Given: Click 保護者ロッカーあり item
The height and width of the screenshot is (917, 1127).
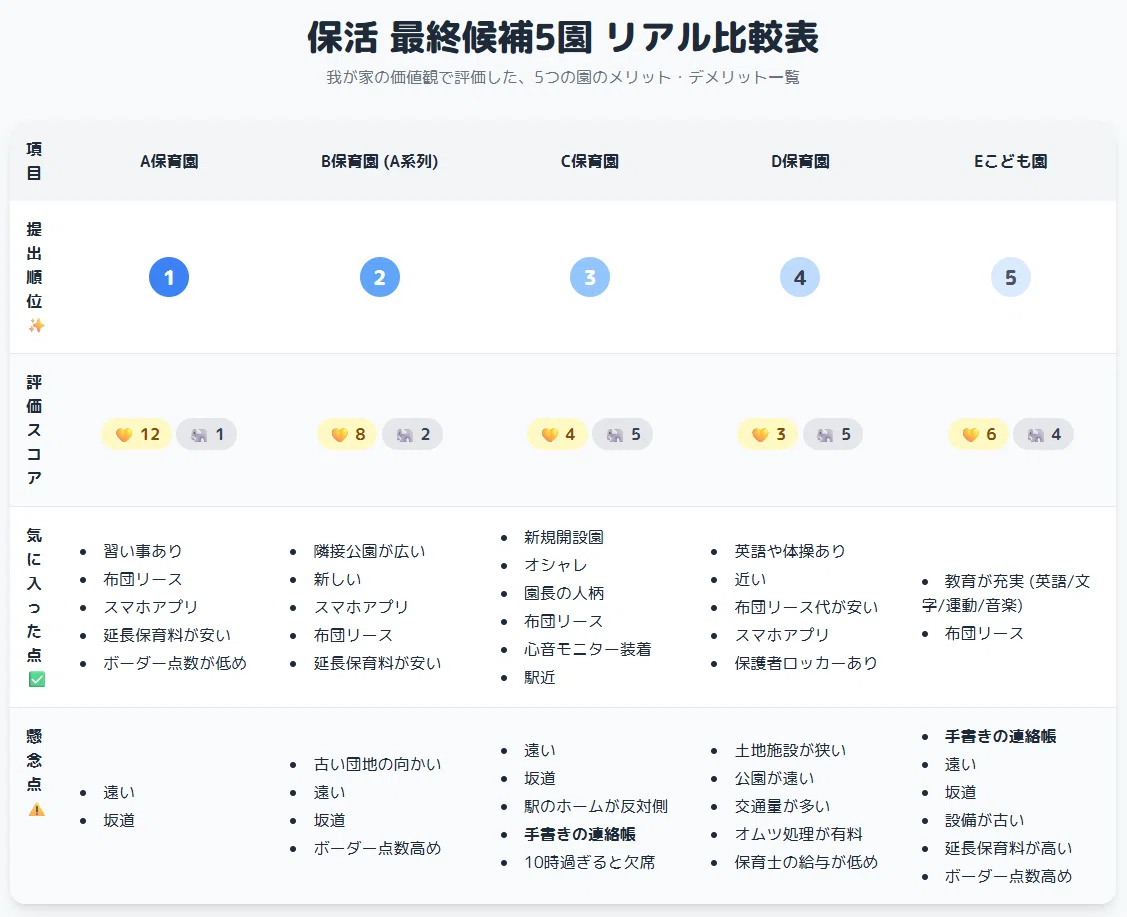Looking at the screenshot, I should (x=806, y=663).
